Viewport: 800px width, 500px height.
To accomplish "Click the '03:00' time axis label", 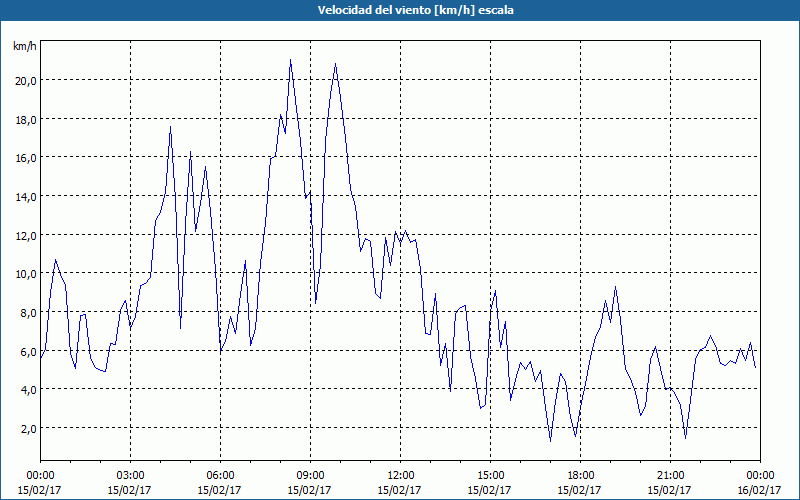I will (x=130, y=476).
